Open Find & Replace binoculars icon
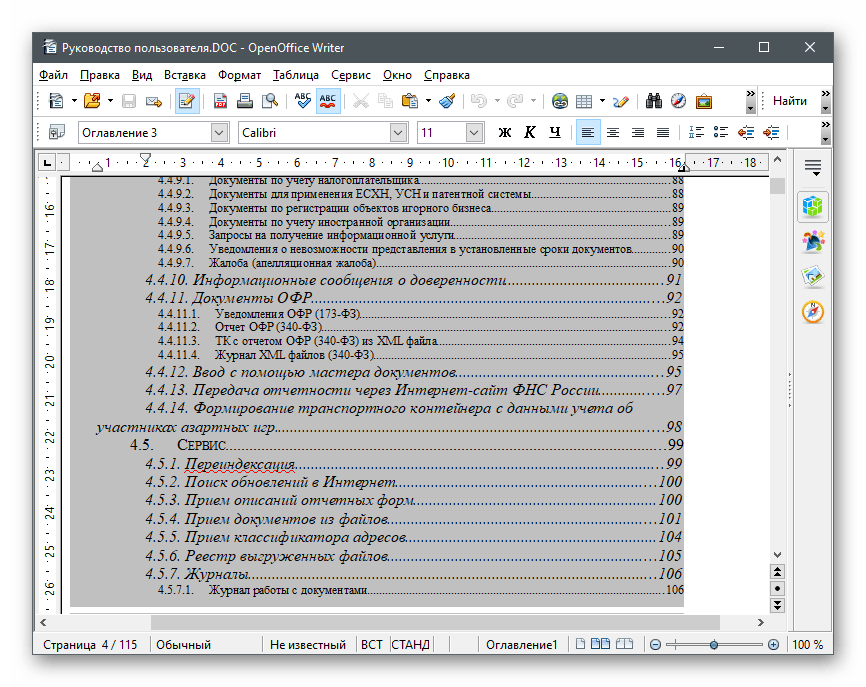 pos(654,101)
